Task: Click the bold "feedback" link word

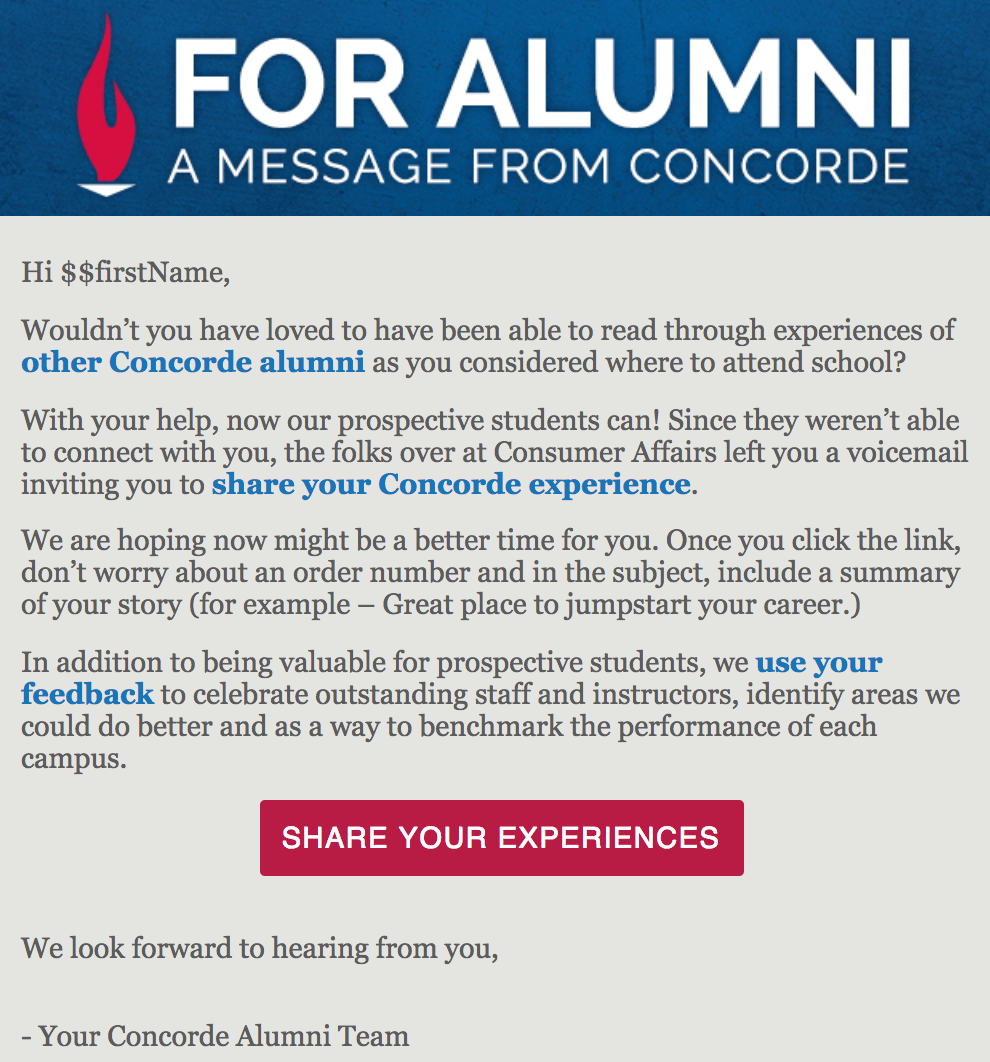Action: pyautogui.click(x=87, y=694)
